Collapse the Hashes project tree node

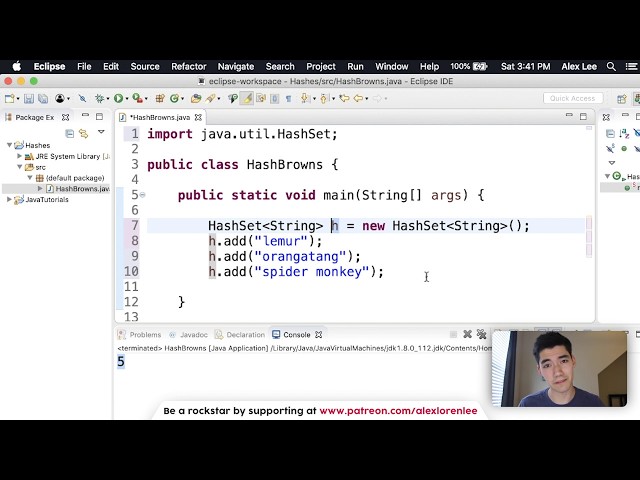coord(9,145)
